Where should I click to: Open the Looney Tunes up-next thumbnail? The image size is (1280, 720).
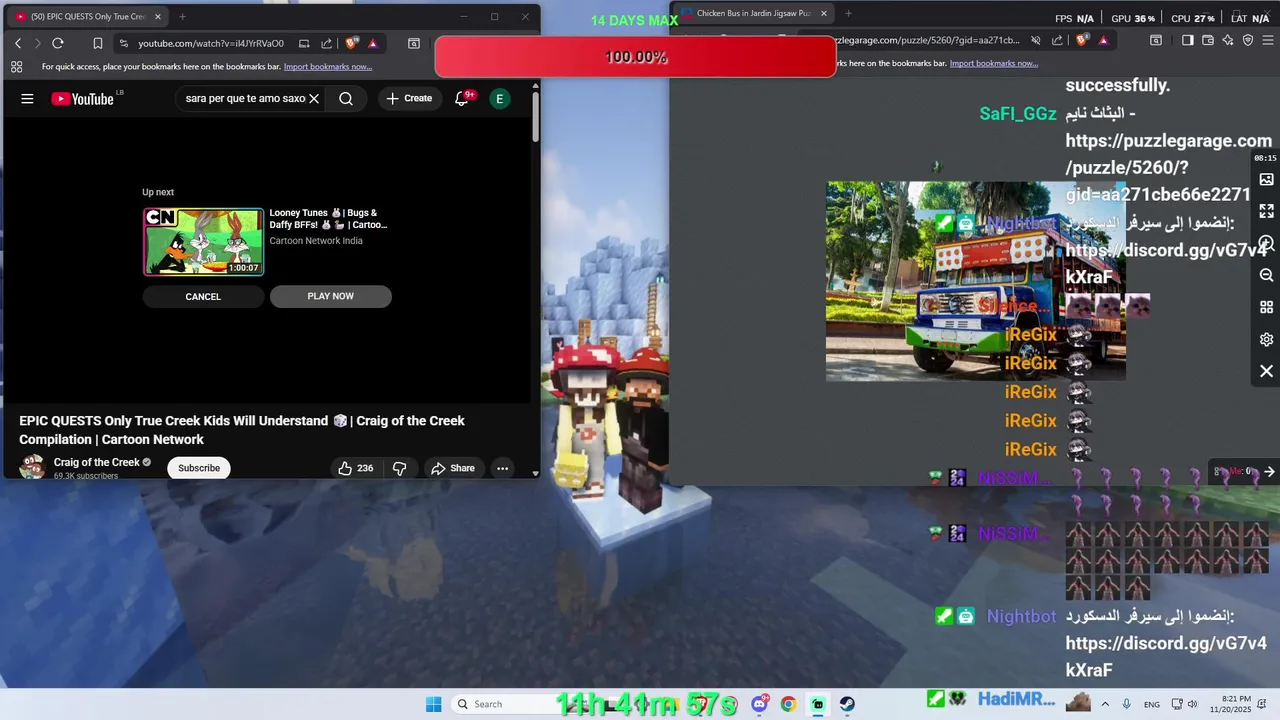tap(203, 241)
